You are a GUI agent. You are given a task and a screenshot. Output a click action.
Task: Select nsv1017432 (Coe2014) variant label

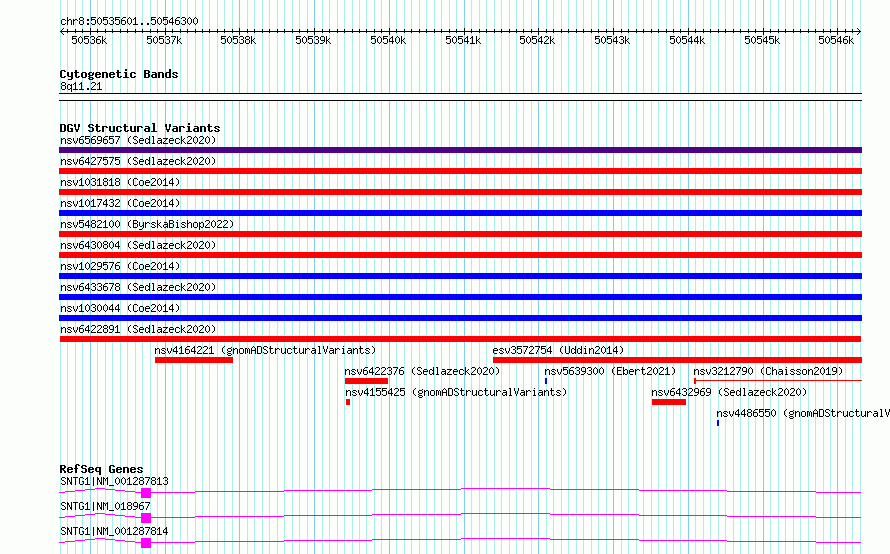120,203
